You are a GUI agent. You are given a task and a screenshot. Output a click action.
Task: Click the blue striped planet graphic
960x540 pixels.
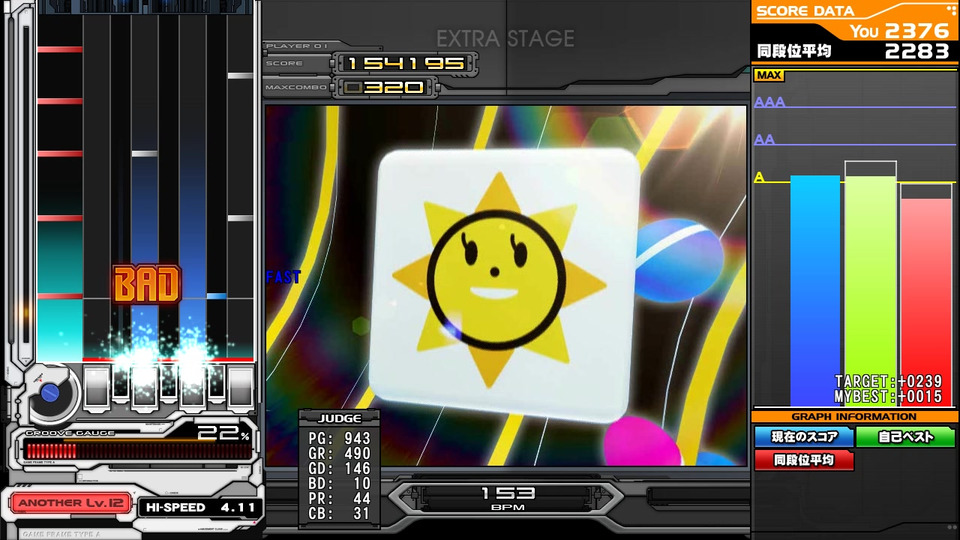click(x=678, y=260)
